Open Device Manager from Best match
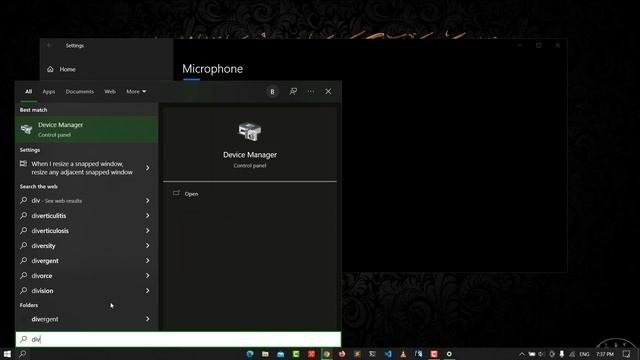 point(87,129)
